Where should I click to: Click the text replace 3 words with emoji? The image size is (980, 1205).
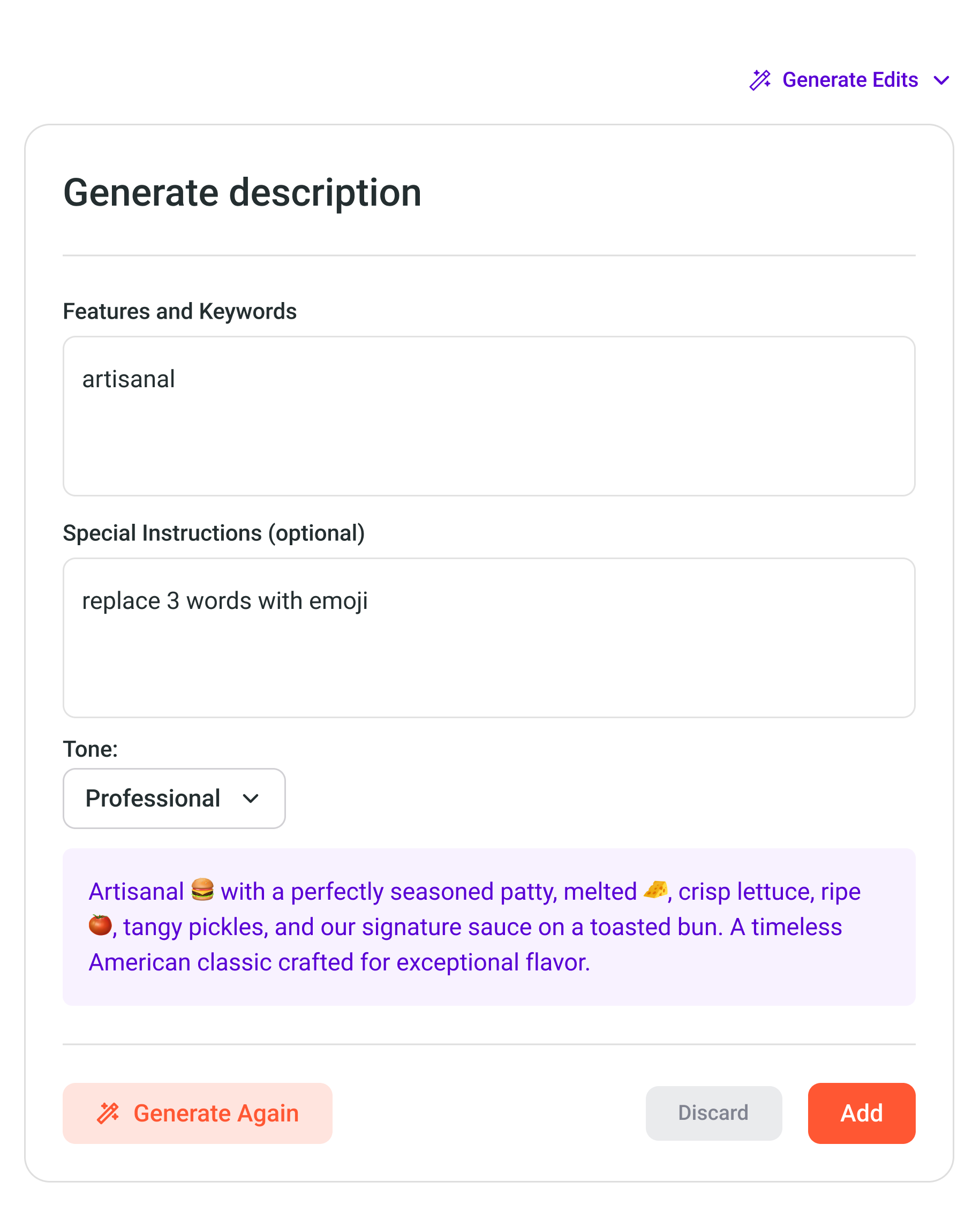pos(225,601)
